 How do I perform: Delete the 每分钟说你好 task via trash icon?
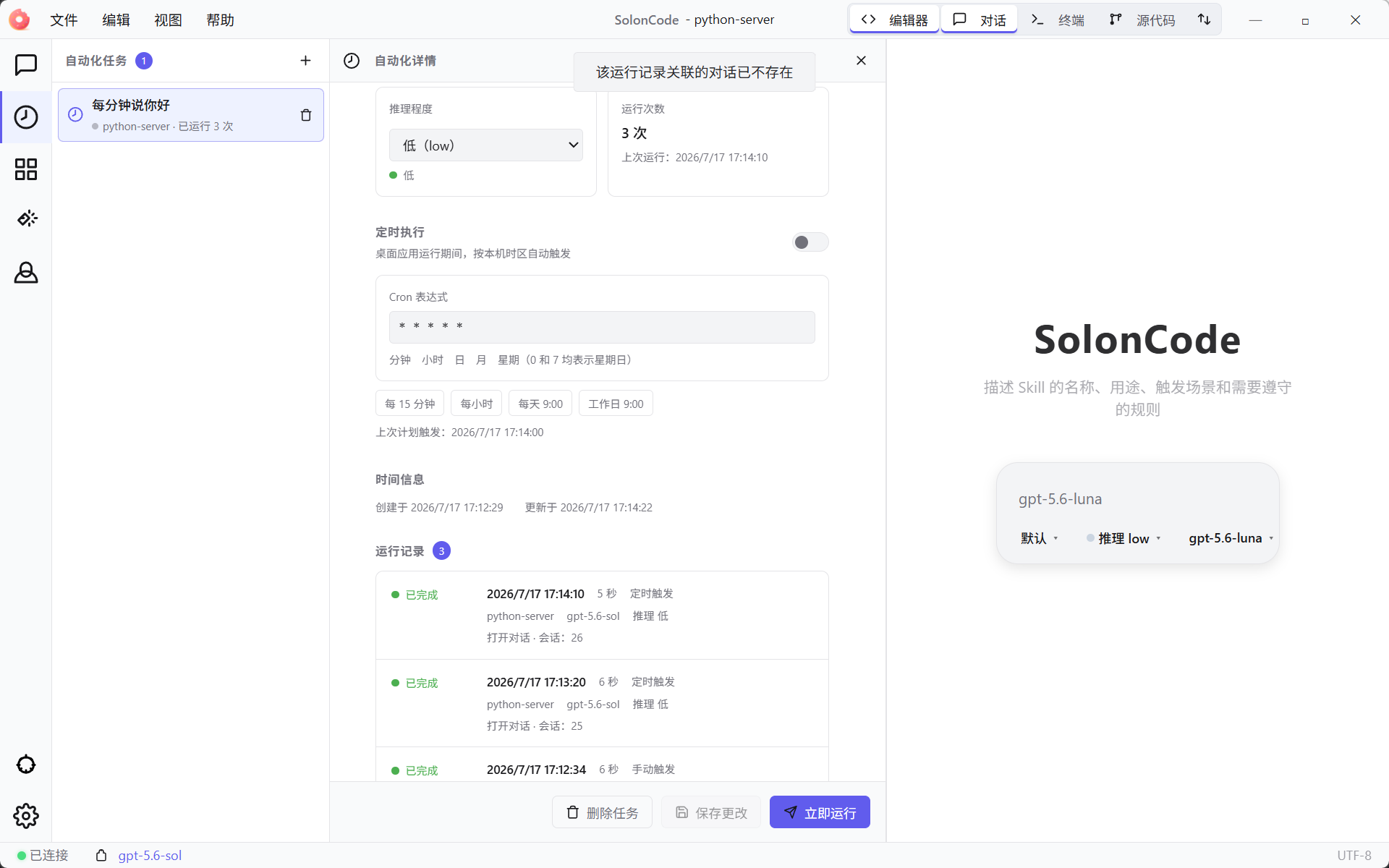click(x=306, y=115)
